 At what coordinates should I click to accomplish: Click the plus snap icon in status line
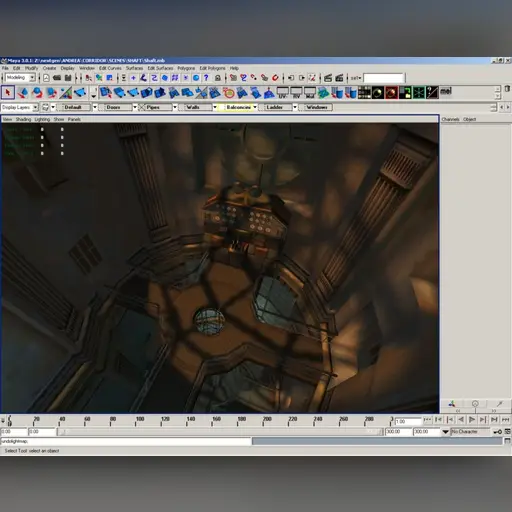[x=133, y=78]
